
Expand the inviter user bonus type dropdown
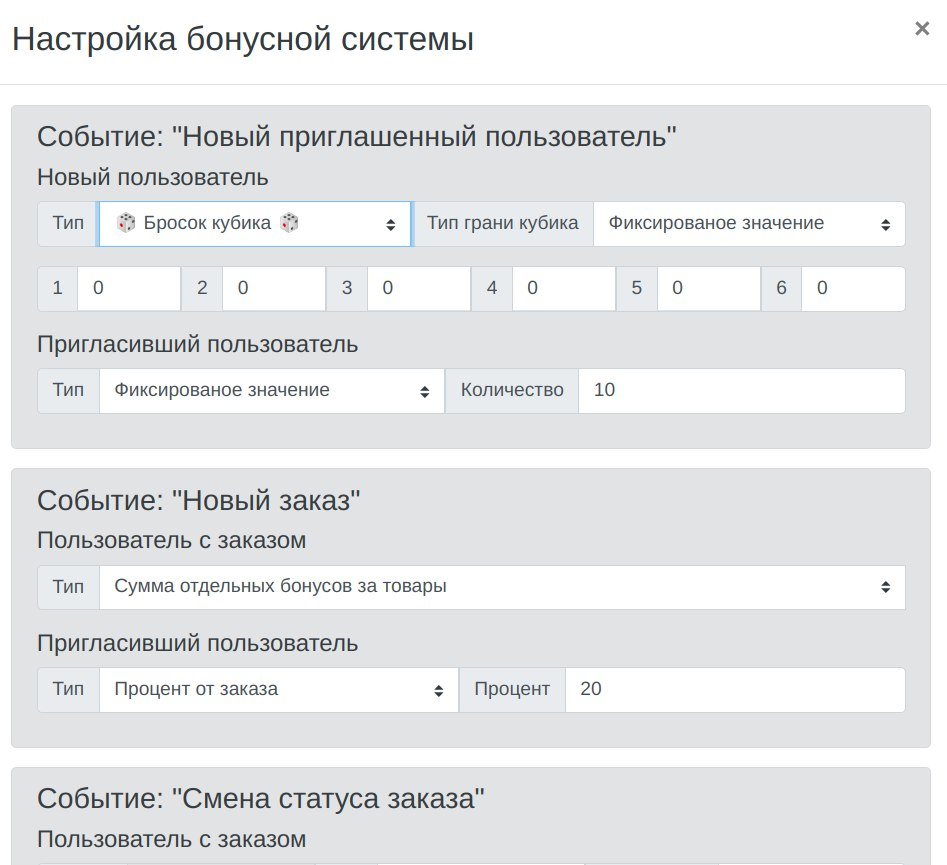coord(270,390)
